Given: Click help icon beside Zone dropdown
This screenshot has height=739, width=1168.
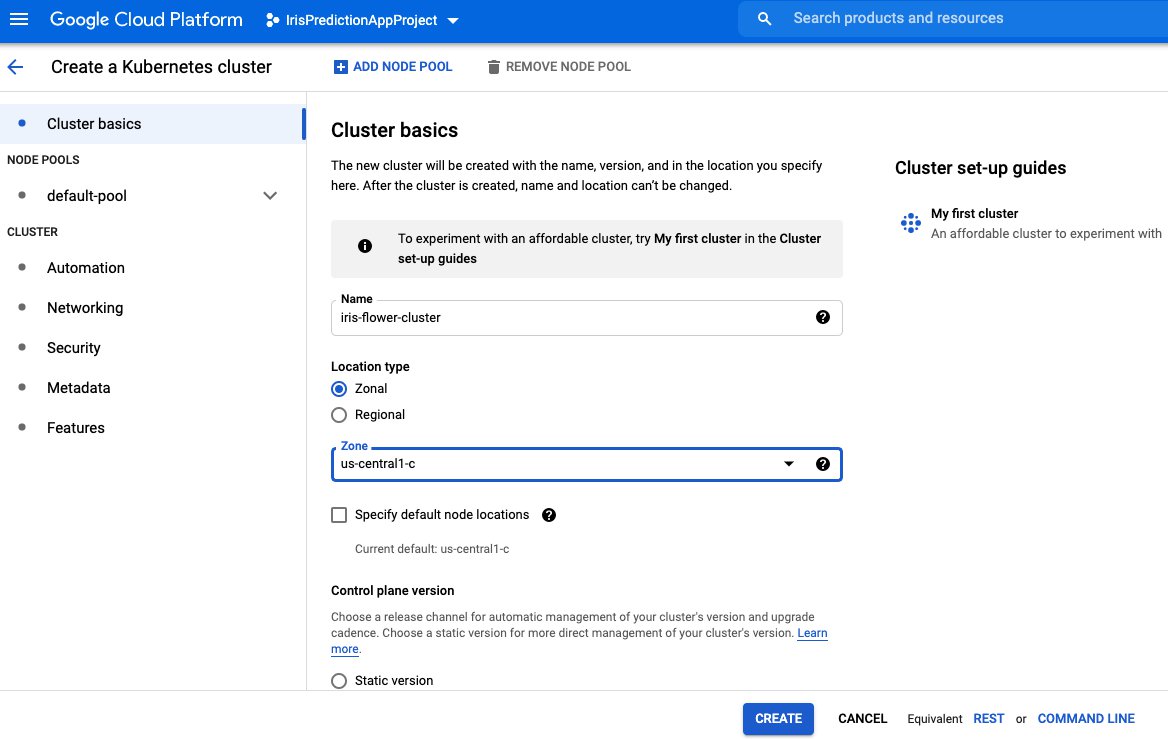Looking at the screenshot, I should [822, 464].
